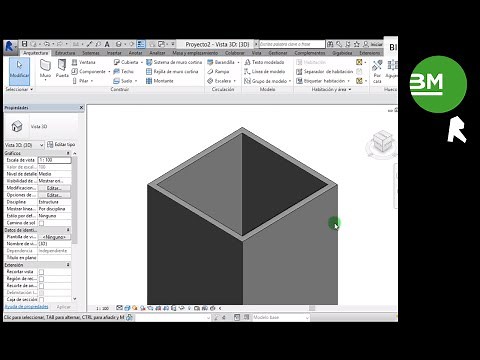480x360 pixels.
Task: Collapse the Datos de identidad group
Action: [x=68, y=230]
